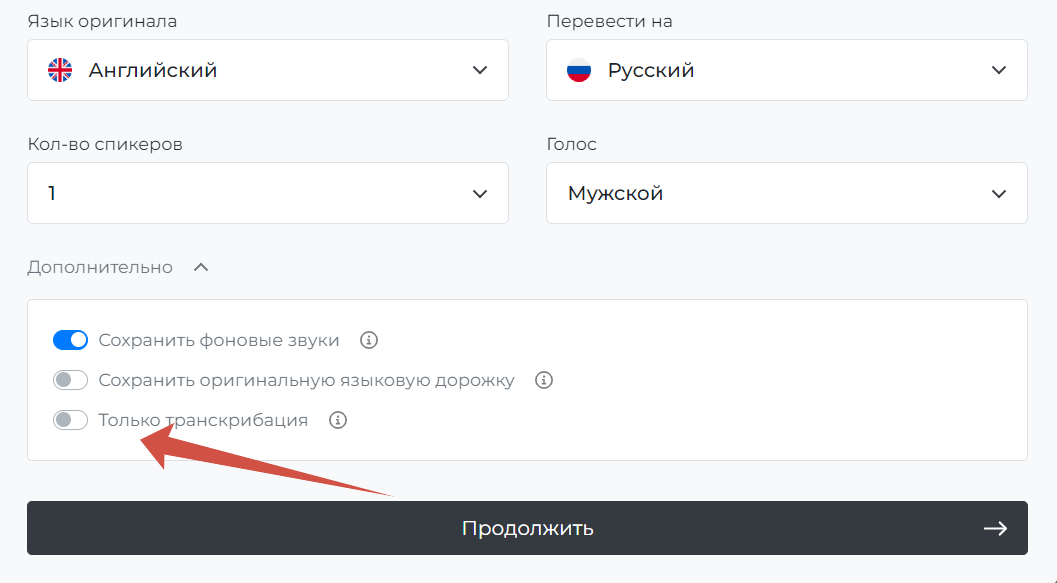Click the Дополнительно heading text

(100, 268)
